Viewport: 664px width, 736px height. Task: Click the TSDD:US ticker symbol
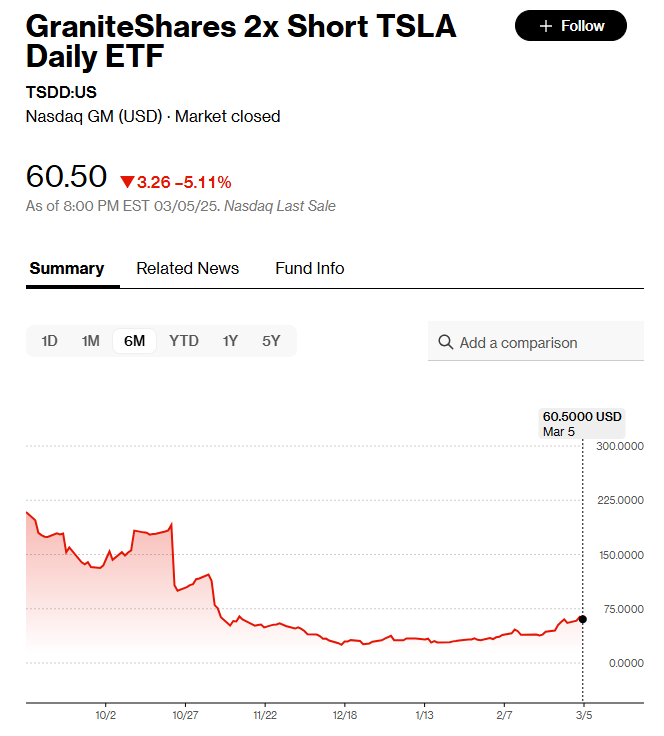[61, 92]
